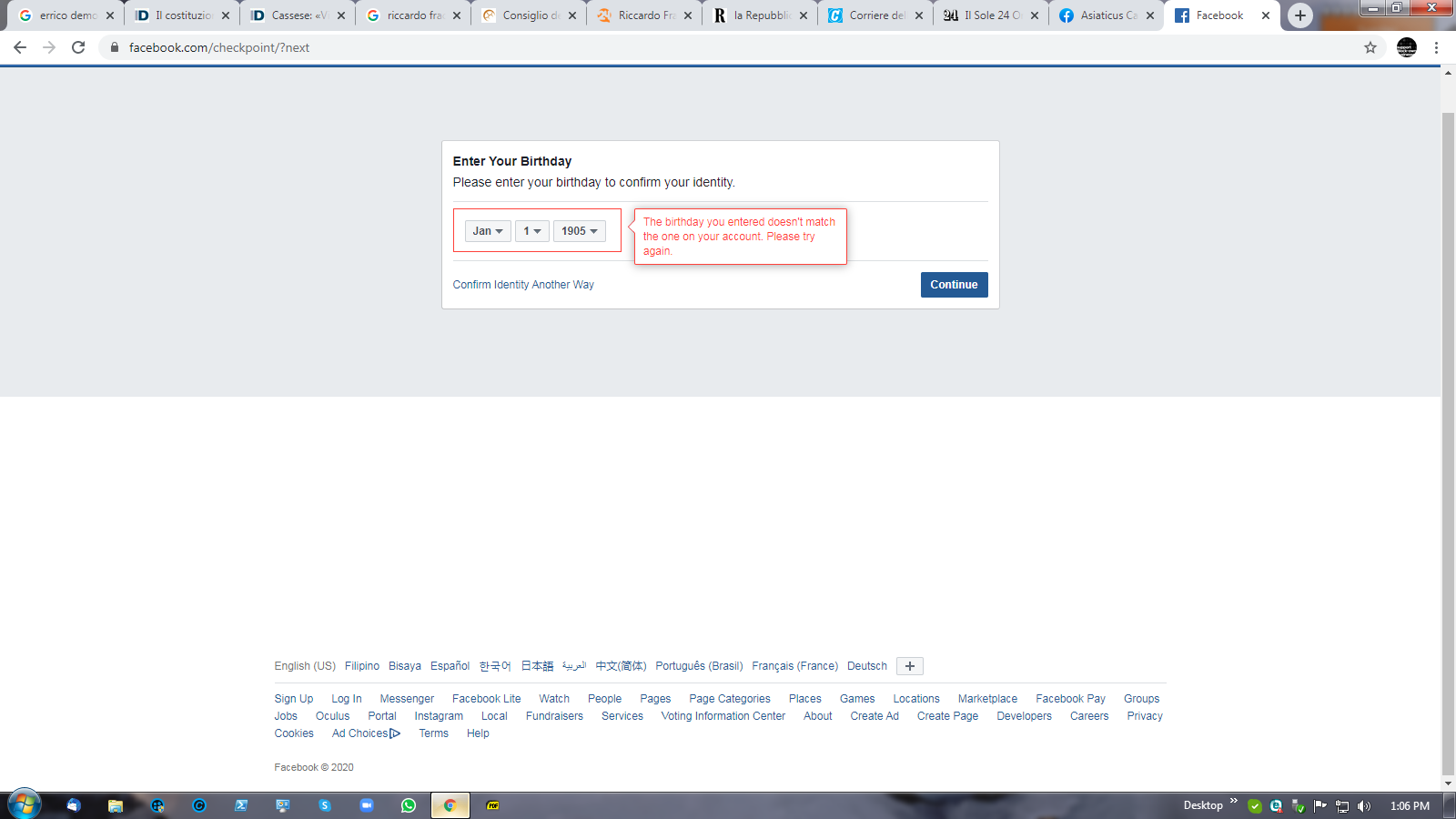The width and height of the screenshot is (1456, 819).
Task: Switch to the 'Il costituzio' tab
Action: pos(182,15)
